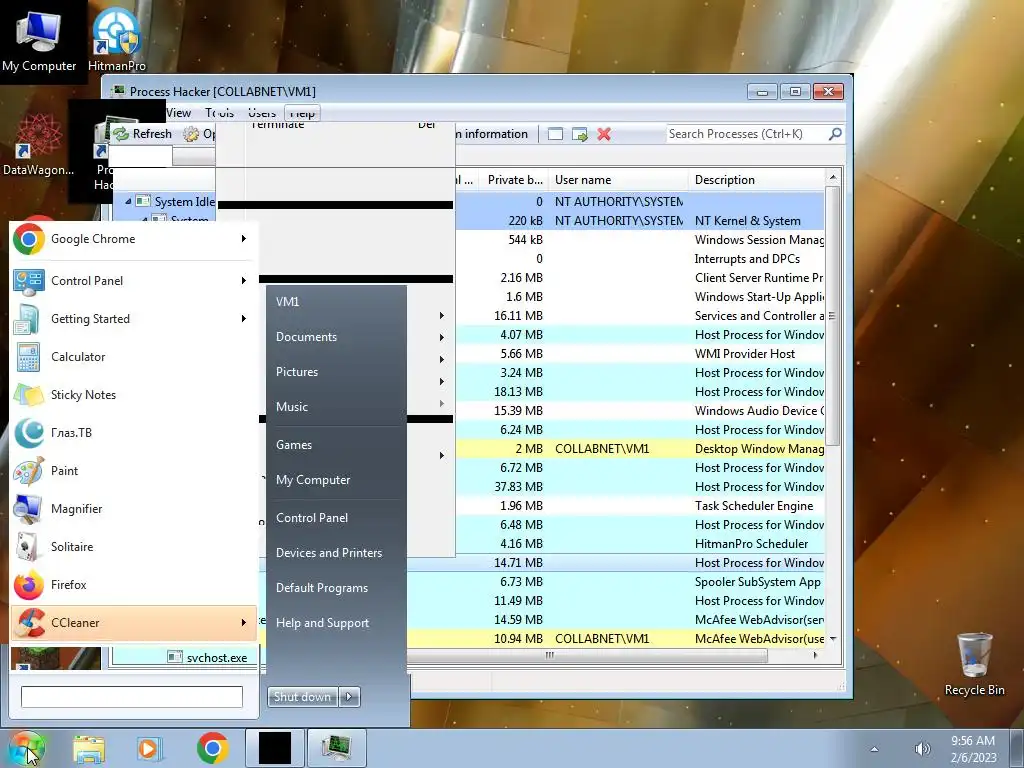Image resolution: width=1024 pixels, height=768 pixels.
Task: Open Games from the Start menu right pane
Action: 294,445
